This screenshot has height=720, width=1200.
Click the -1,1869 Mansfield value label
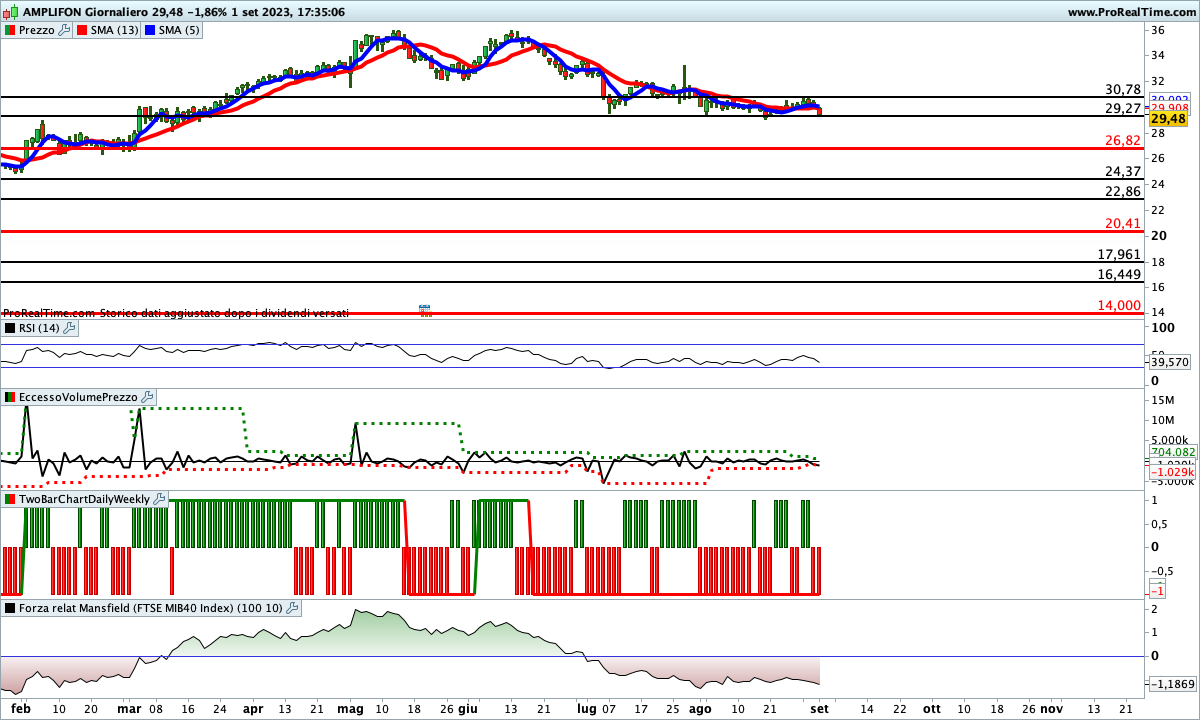1171,684
